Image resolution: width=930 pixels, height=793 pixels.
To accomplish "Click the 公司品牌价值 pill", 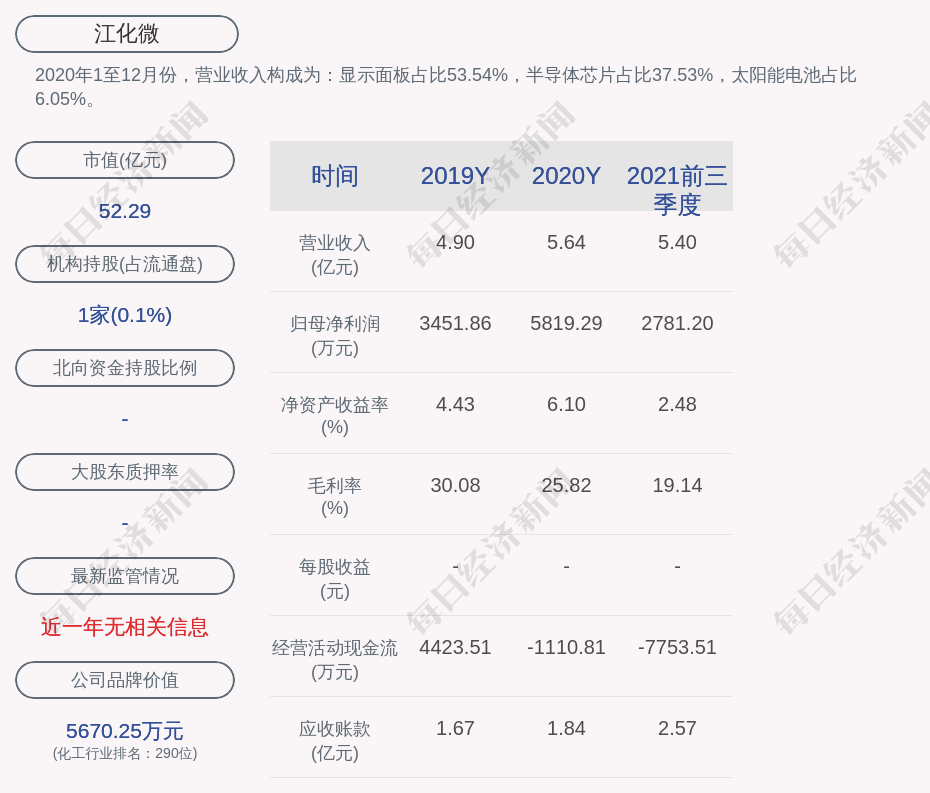I will click(x=125, y=680).
